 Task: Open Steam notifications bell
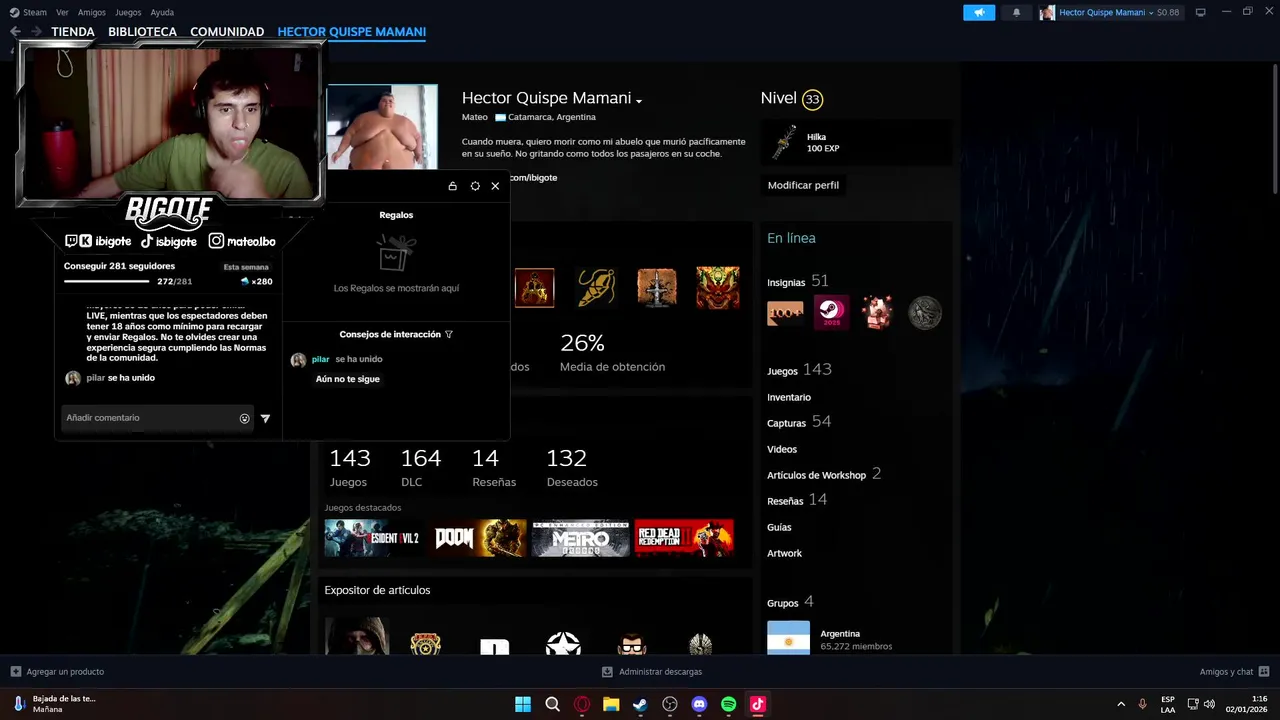(1016, 12)
